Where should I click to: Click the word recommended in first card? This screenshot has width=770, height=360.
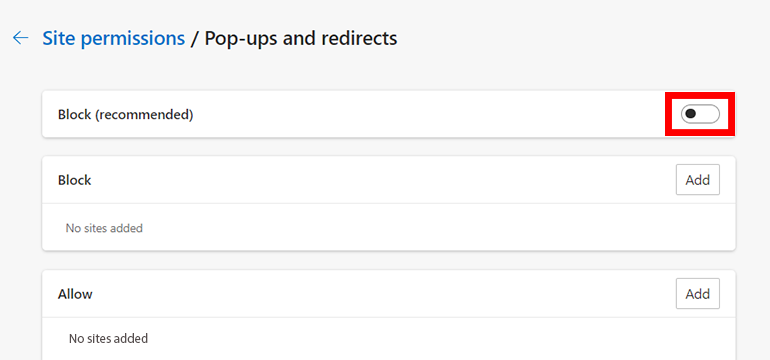tap(143, 114)
